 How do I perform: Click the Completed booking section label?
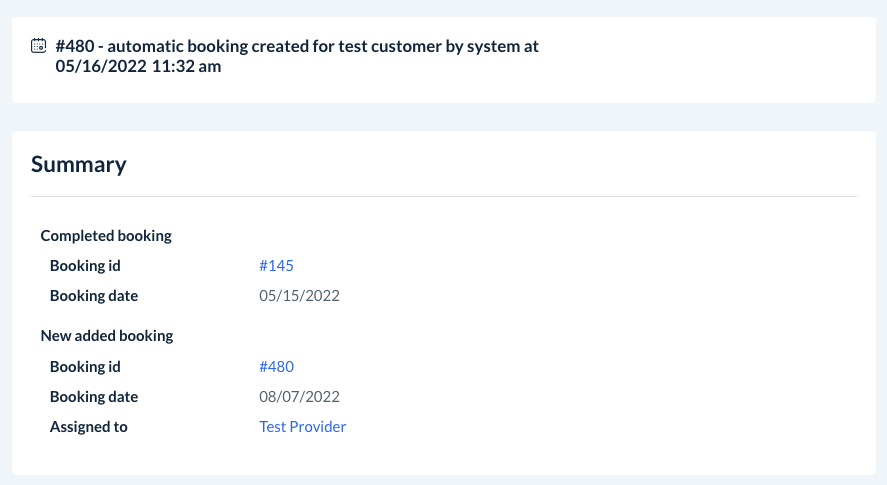[106, 236]
